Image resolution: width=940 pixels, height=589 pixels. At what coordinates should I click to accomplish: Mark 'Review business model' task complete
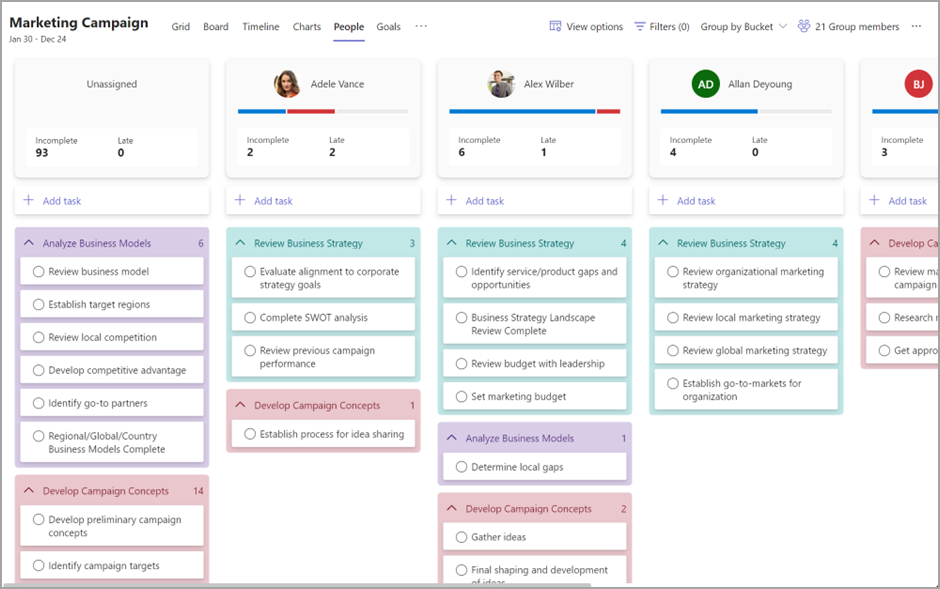point(38,271)
